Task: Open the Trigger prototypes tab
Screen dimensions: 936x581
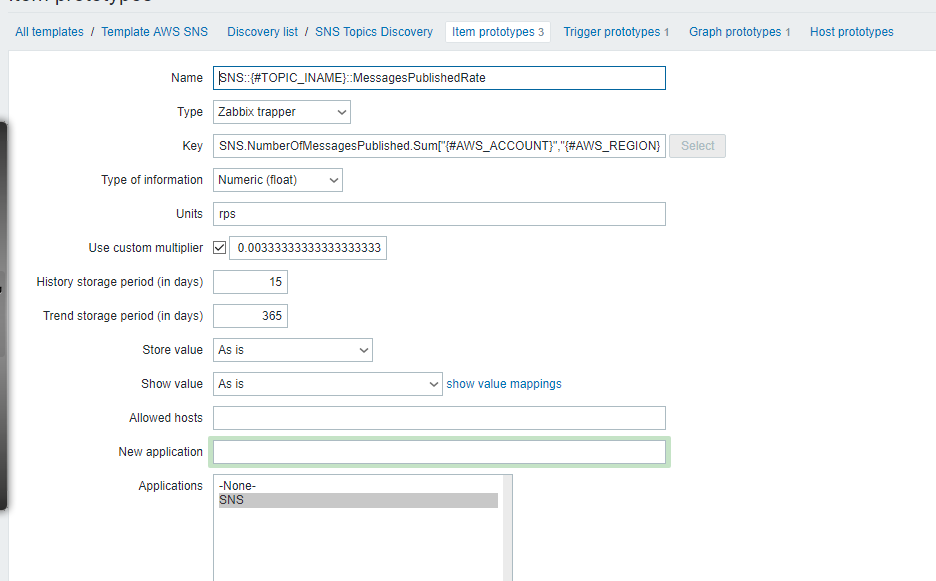Action: [x=616, y=32]
